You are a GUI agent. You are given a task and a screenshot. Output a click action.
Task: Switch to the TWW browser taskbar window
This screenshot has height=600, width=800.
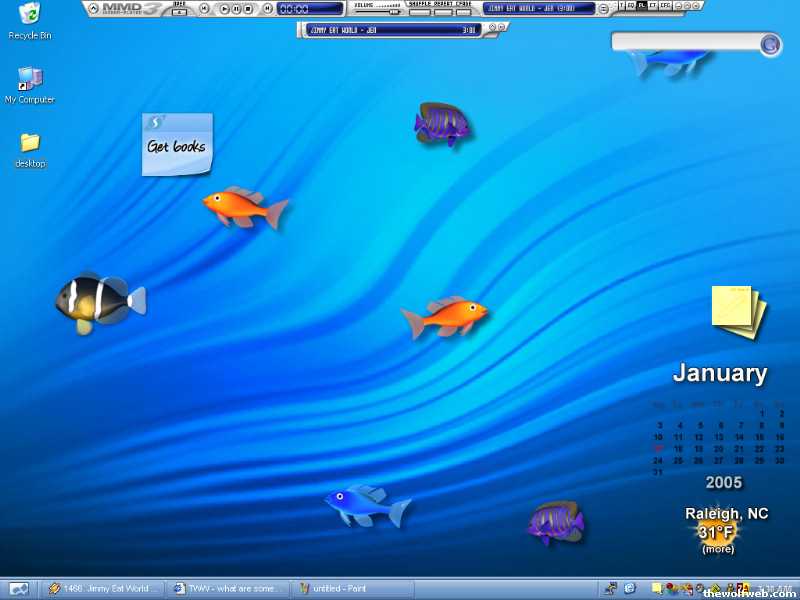[230, 589]
